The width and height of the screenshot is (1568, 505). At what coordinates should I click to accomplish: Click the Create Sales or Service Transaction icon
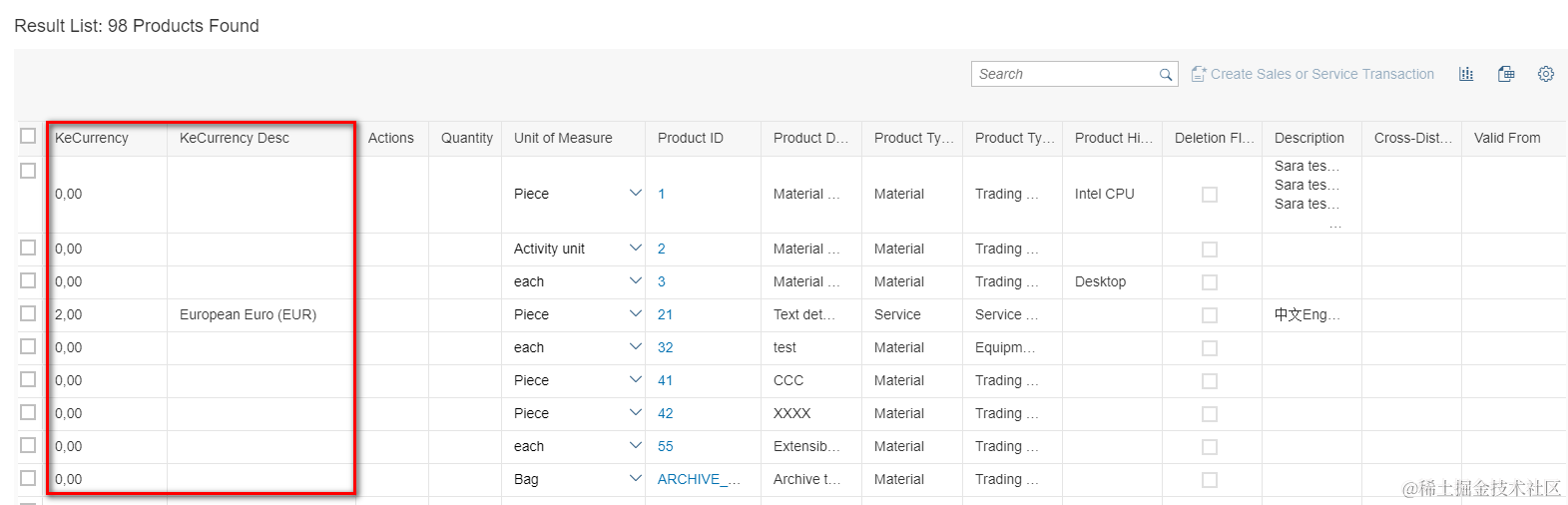(x=1199, y=74)
